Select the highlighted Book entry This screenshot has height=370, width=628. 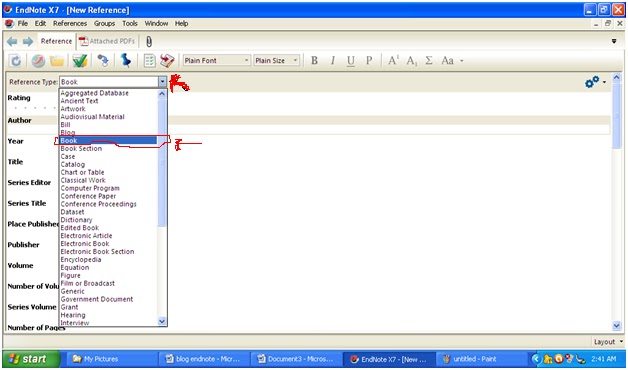[108, 141]
